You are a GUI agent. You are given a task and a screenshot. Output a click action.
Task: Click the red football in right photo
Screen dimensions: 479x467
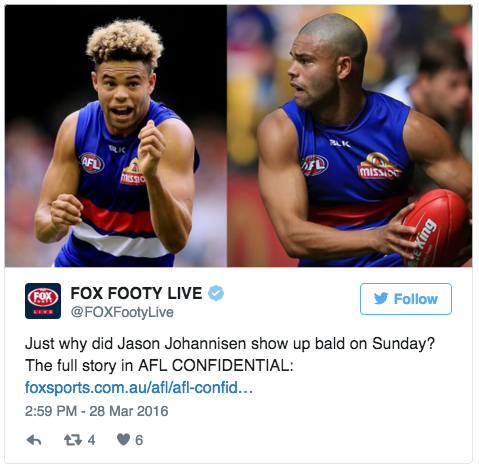(x=437, y=227)
